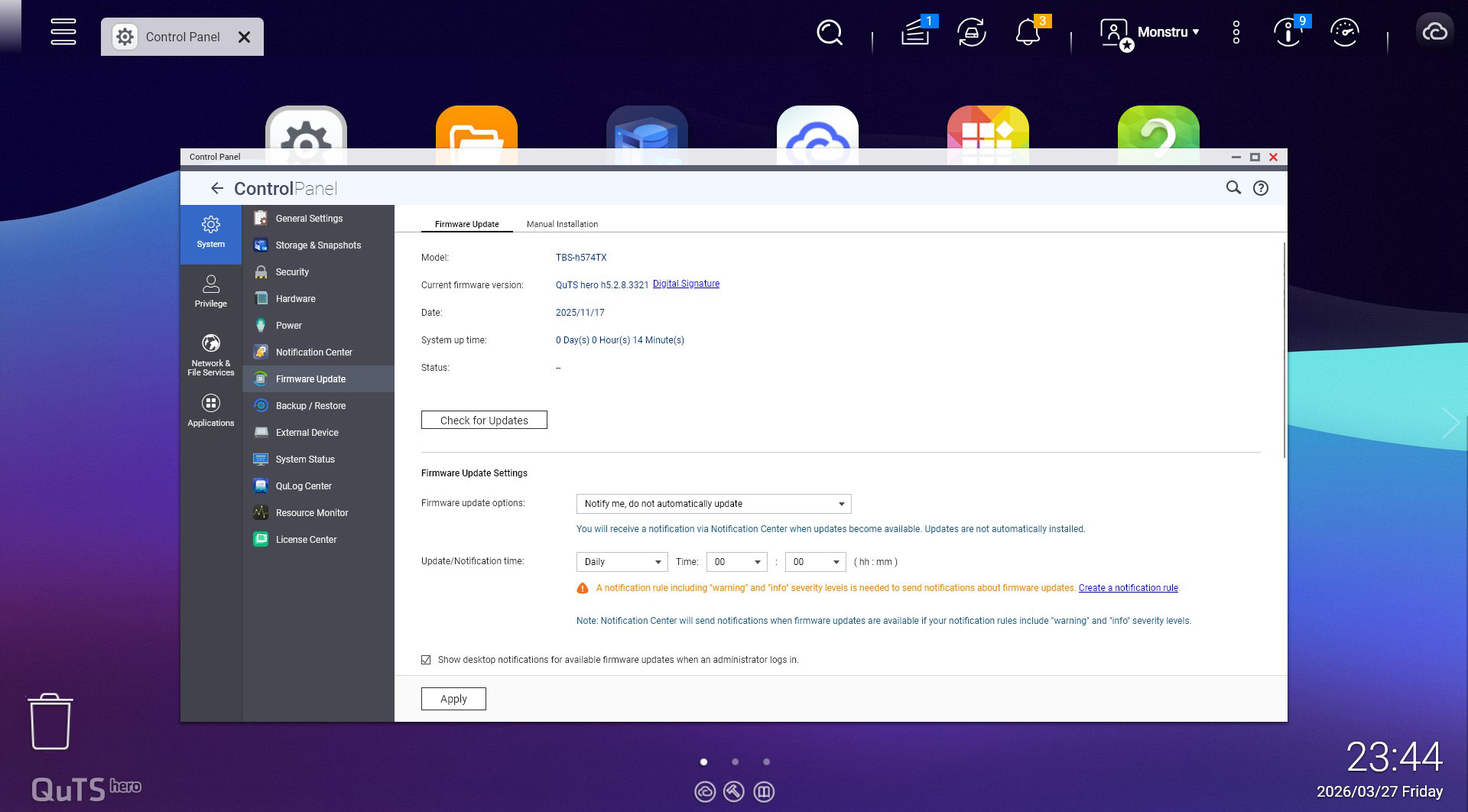Open the event notifications bell icon
This screenshot has height=812, width=1468.
[1028, 33]
